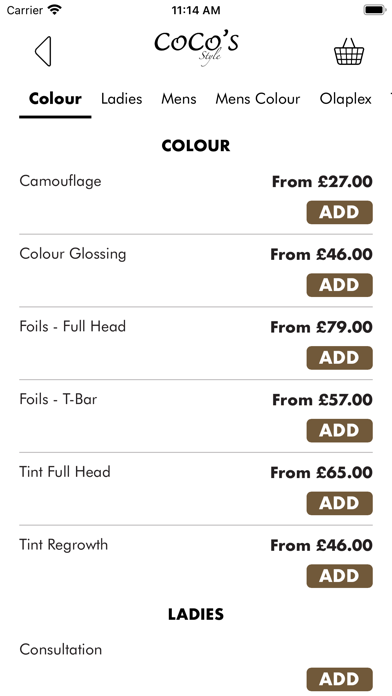This screenshot has height=696, width=392.
Task: Add Colour Glossing to basket
Action: 340,285
